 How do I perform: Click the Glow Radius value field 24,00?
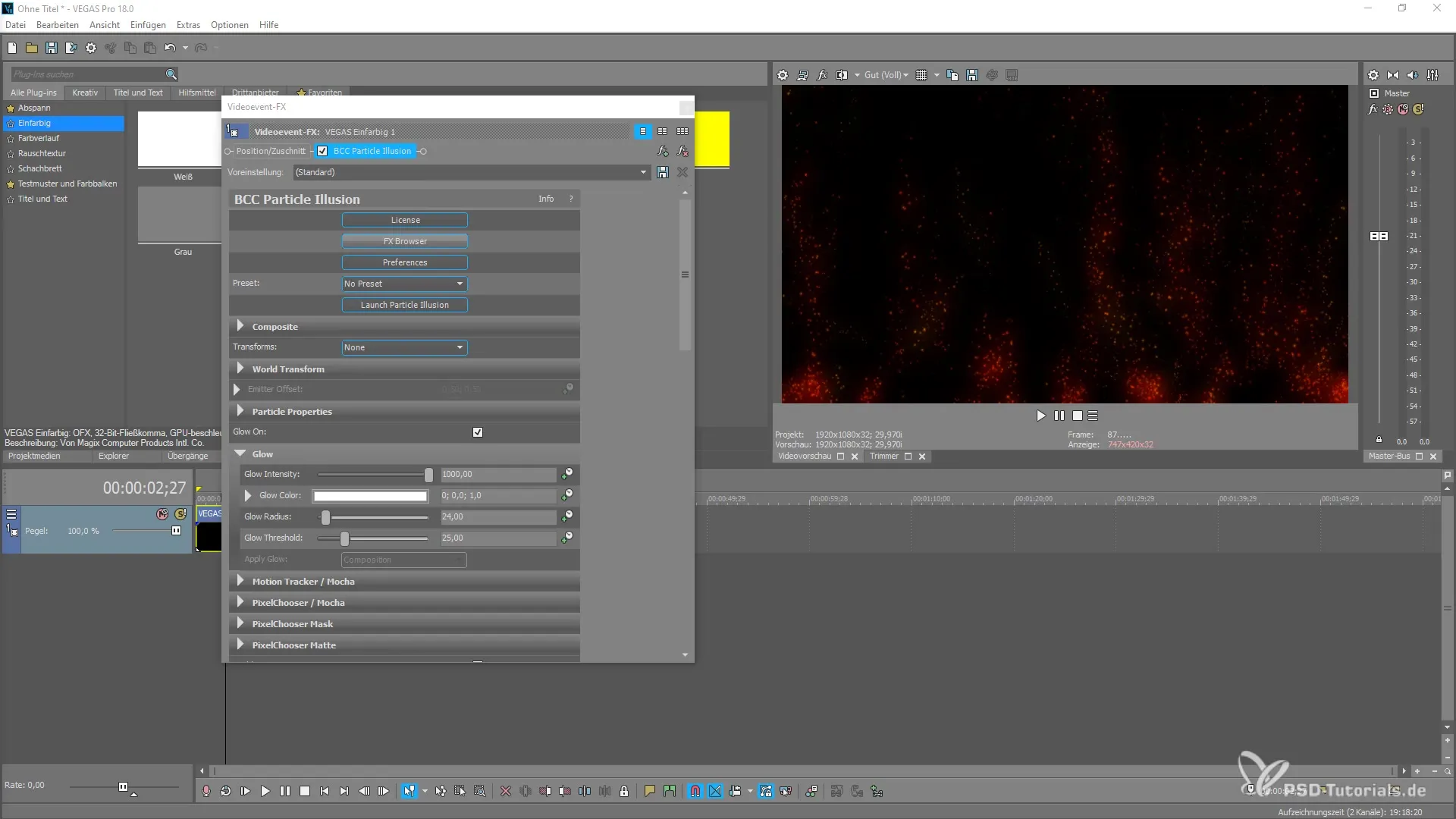pyautogui.click(x=498, y=516)
